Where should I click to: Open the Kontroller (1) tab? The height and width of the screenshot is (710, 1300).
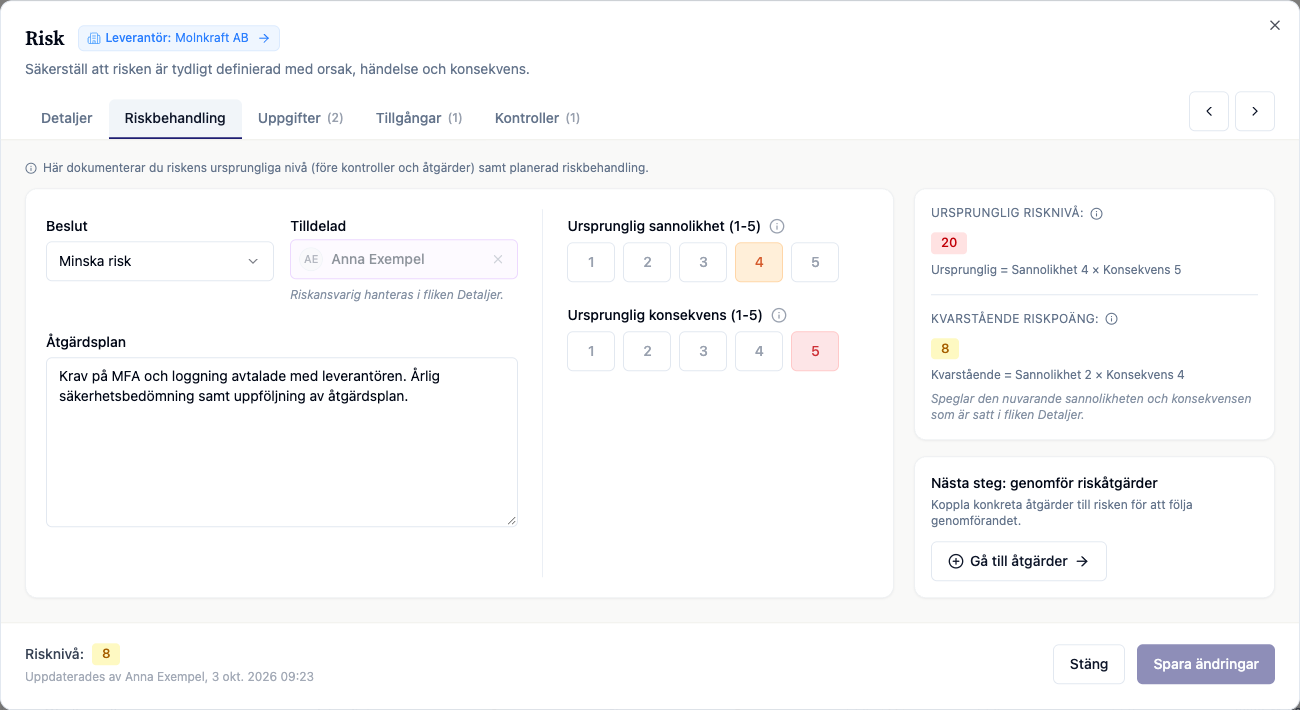pos(537,118)
